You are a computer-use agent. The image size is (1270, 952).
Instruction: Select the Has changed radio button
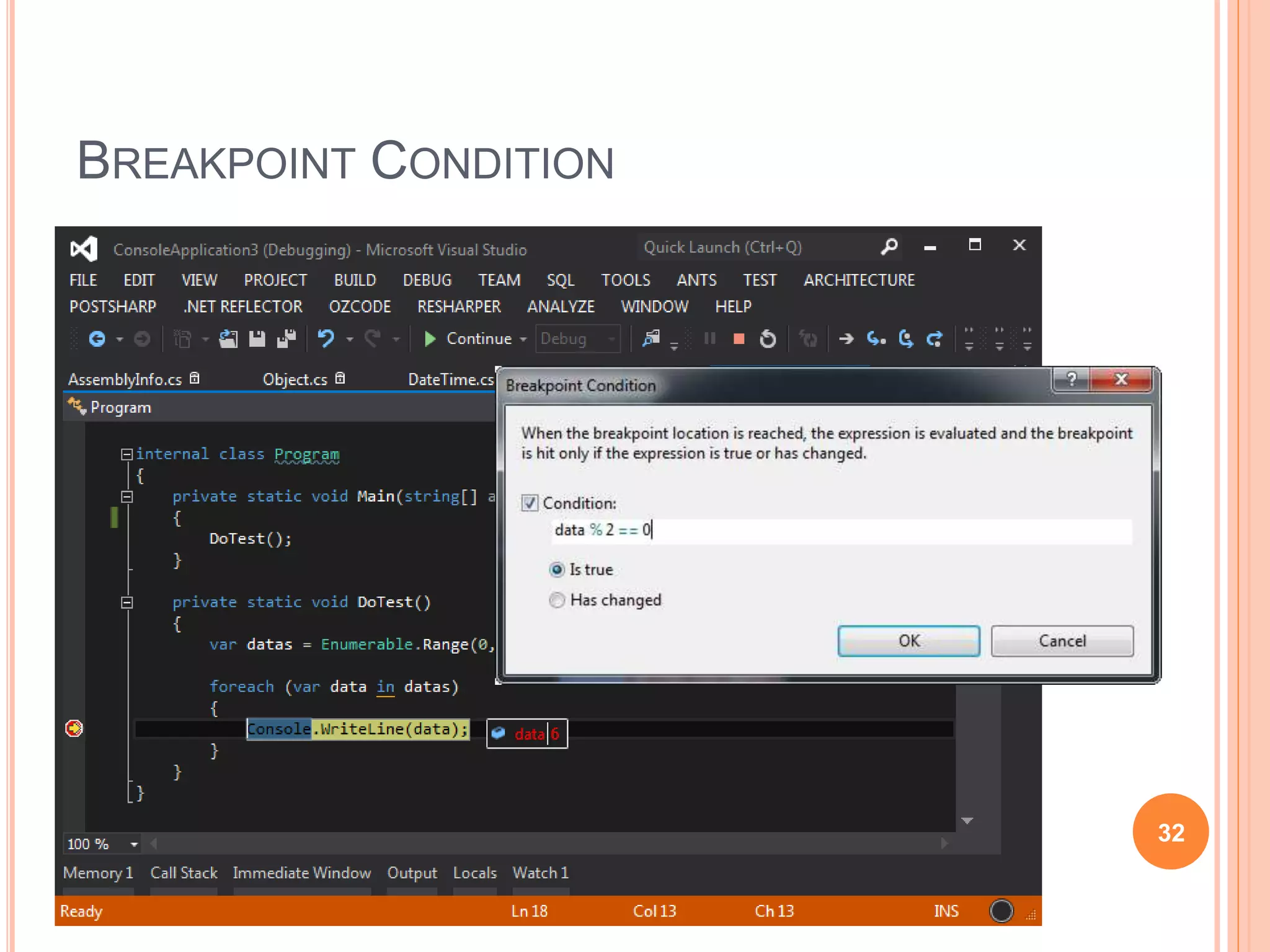click(557, 600)
